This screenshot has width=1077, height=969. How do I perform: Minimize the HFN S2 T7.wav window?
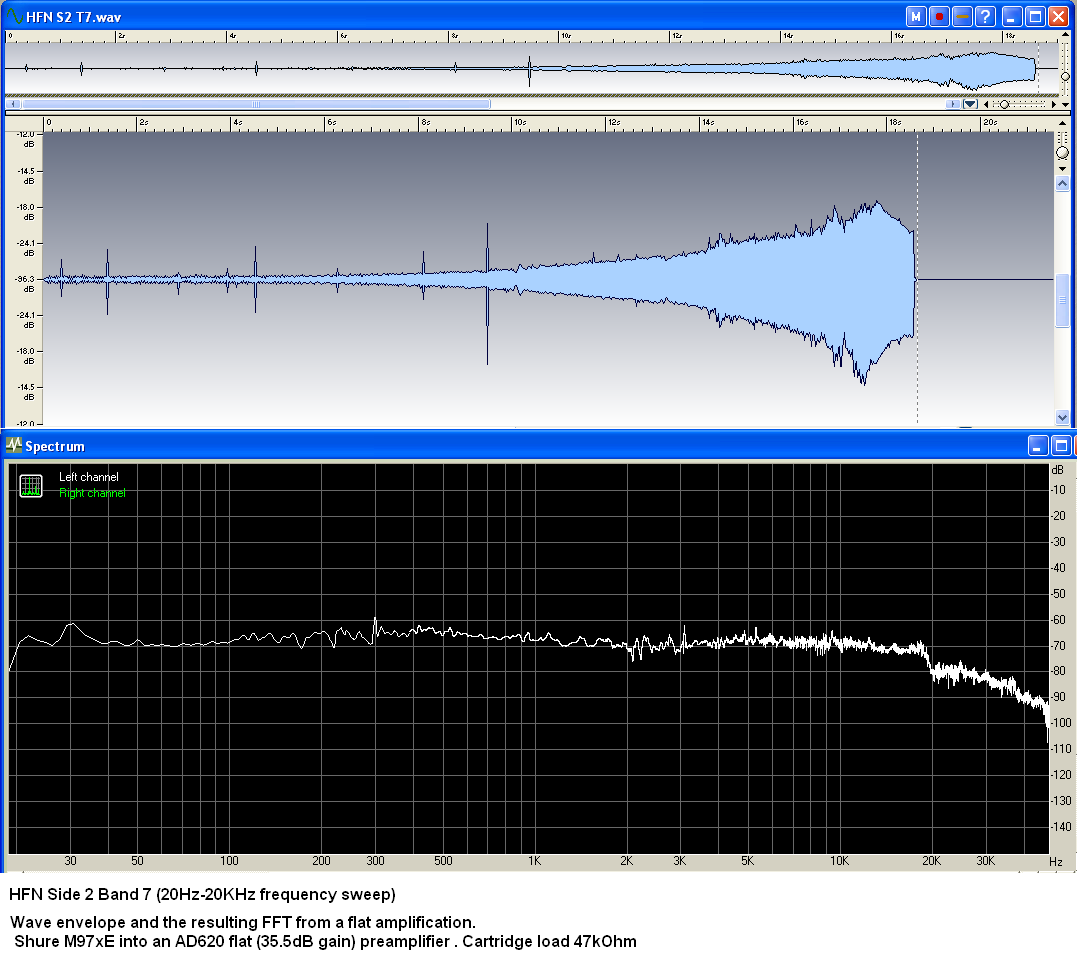(1011, 16)
